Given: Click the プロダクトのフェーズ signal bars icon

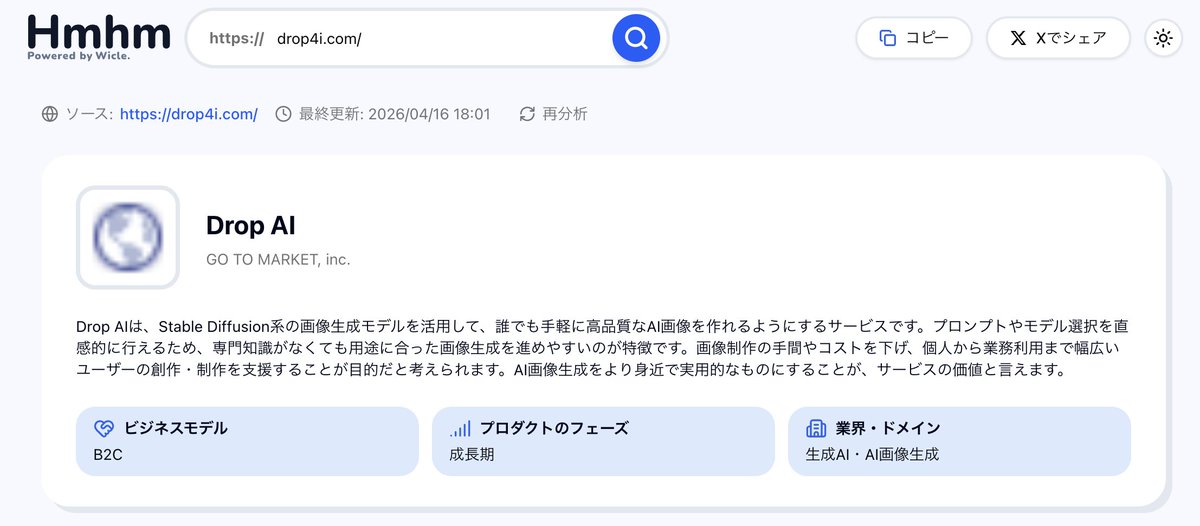Looking at the screenshot, I should [460, 428].
